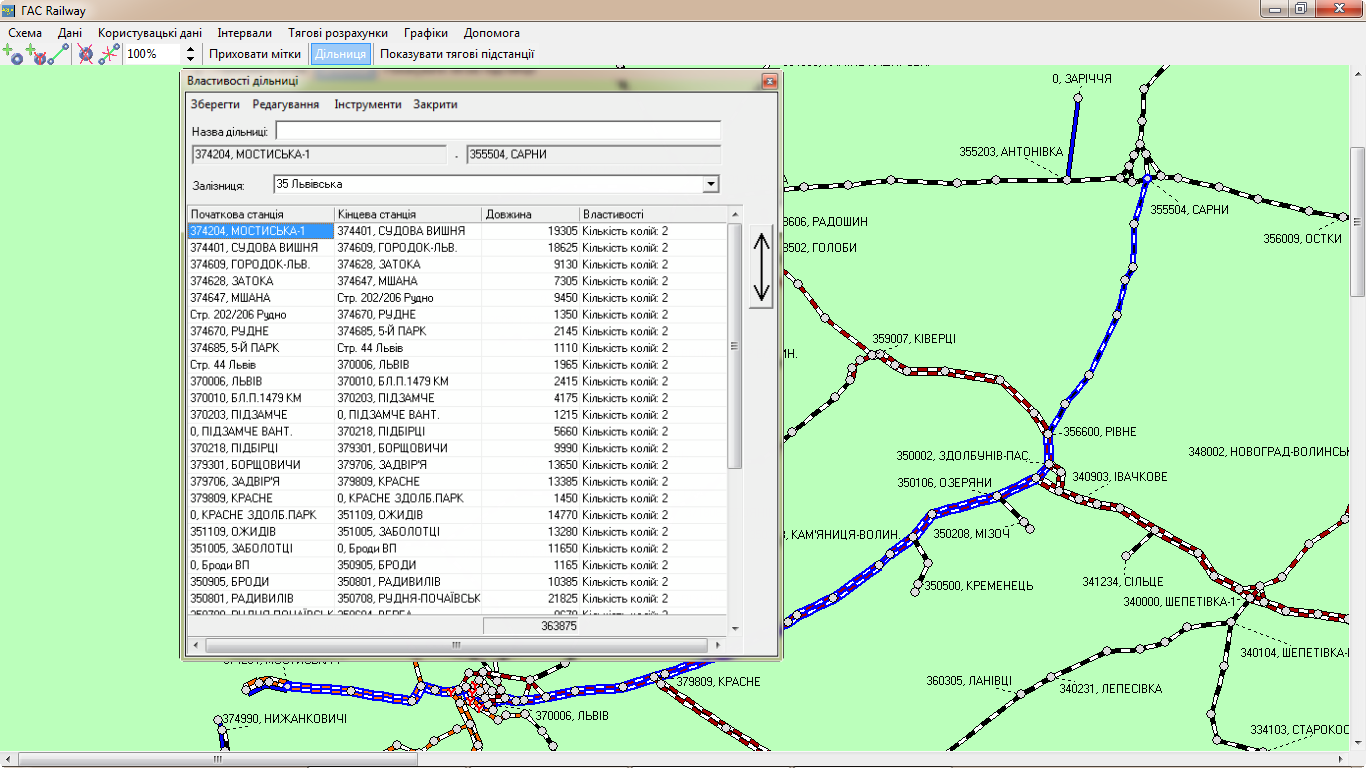Open the Інструменти menu in dialog
This screenshot has width=1366, height=768.
[367, 104]
